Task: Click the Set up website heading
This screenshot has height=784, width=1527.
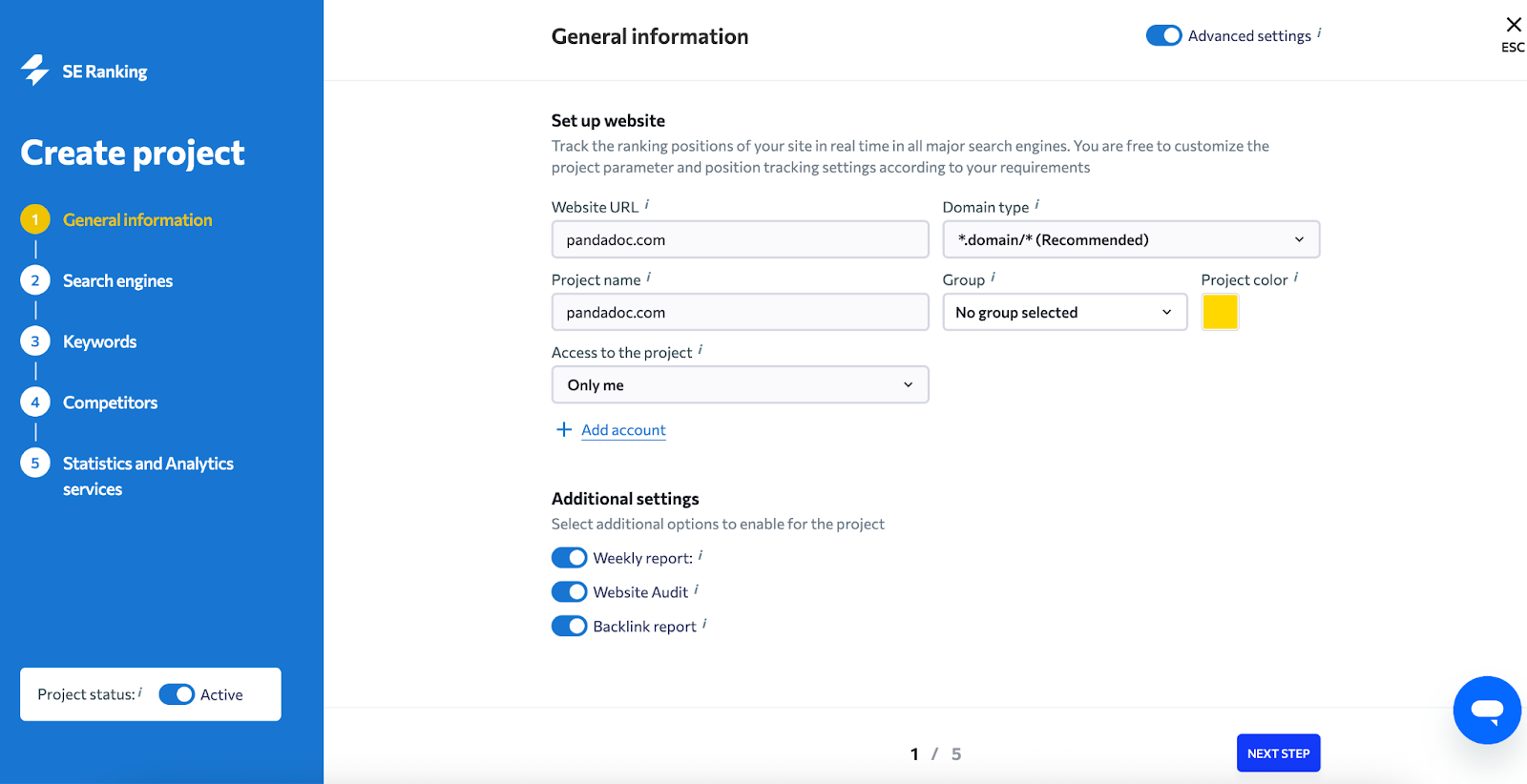Action: click(x=608, y=121)
